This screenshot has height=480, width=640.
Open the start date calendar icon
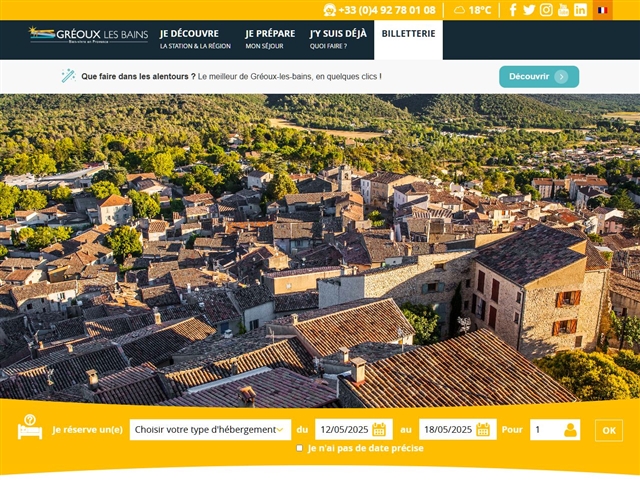pyautogui.click(x=379, y=429)
